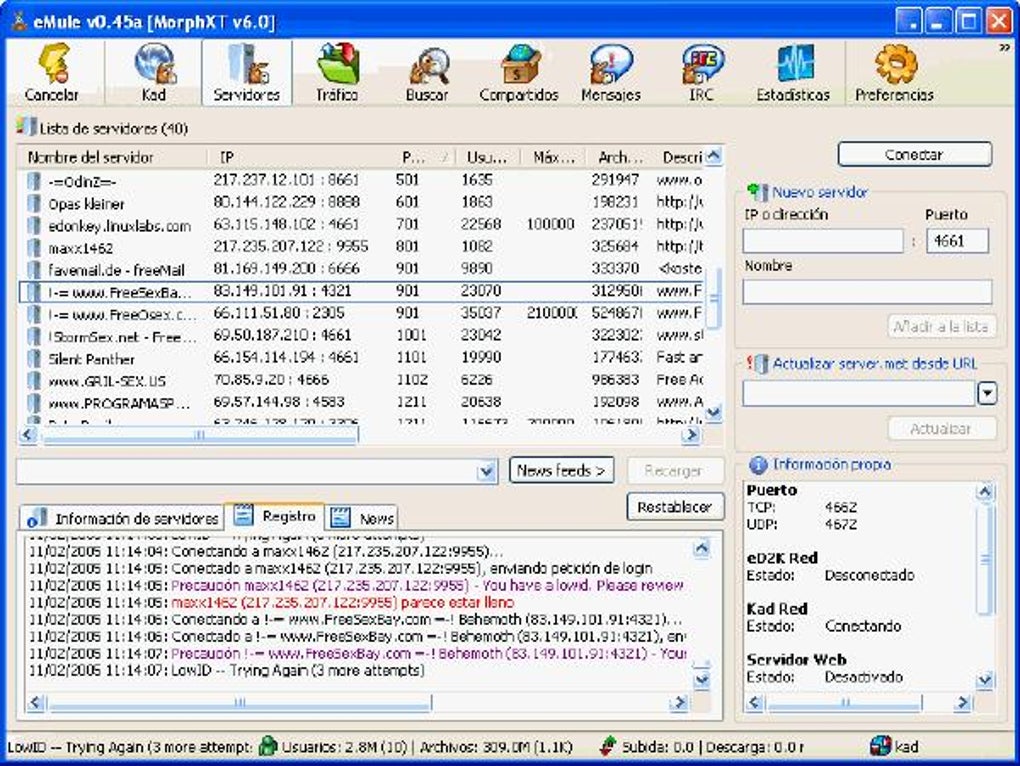1020x766 pixels.
Task: Click server list scroll up arrow
Action: point(714,156)
